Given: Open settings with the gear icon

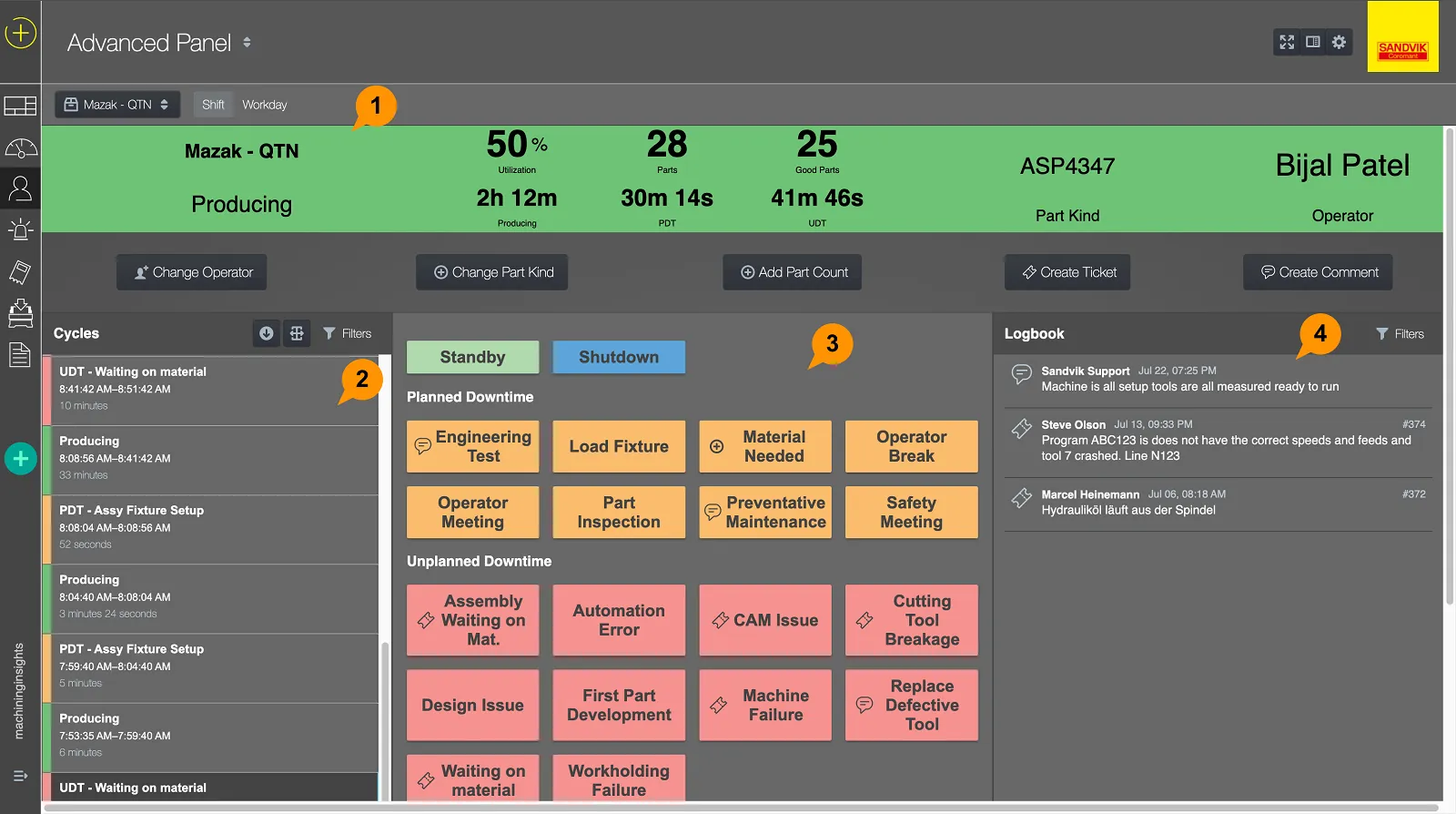Looking at the screenshot, I should (1339, 42).
